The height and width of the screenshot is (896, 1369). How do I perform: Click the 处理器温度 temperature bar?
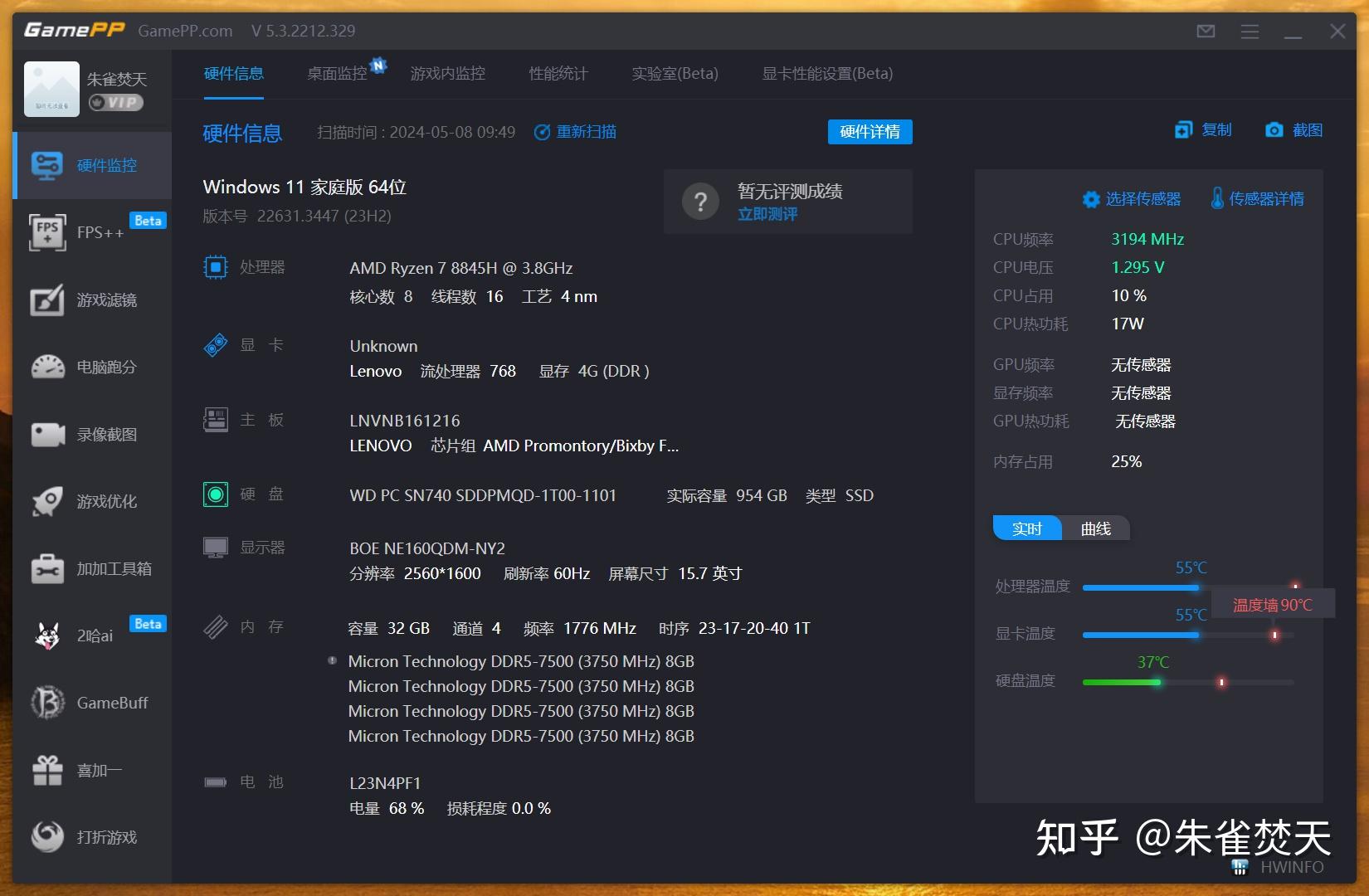coord(1188,587)
